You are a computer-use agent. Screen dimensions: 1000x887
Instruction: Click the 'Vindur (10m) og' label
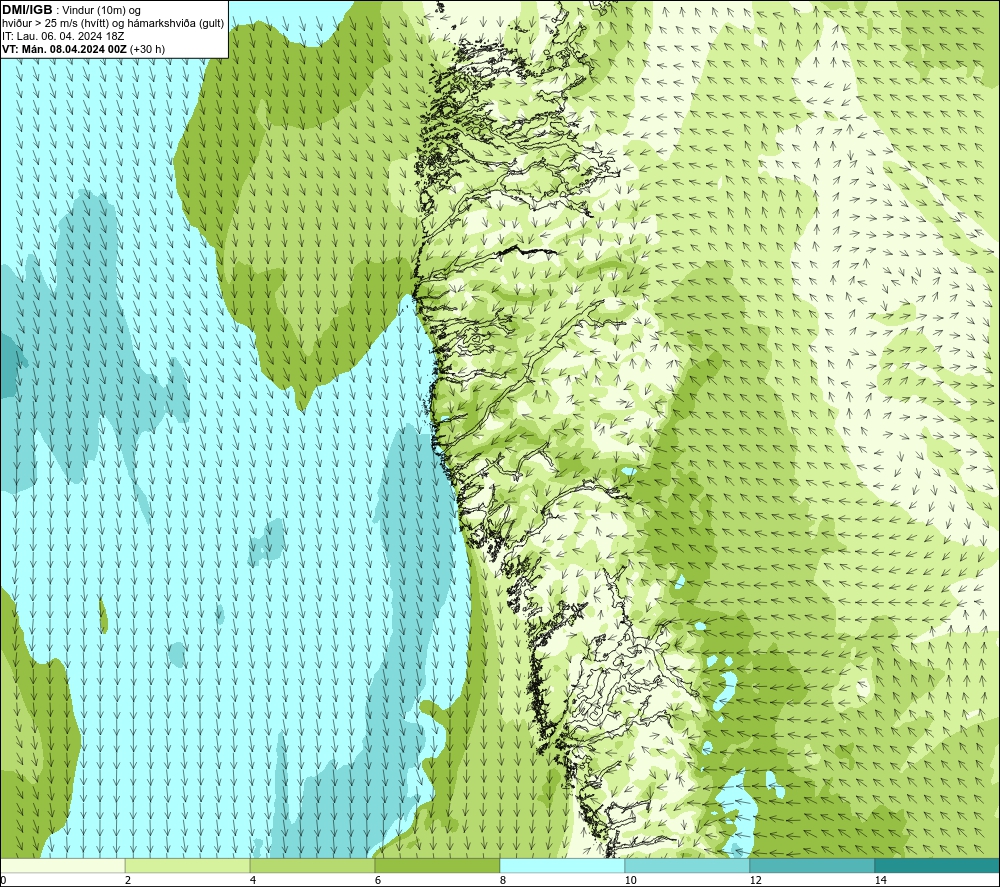click(102, 11)
